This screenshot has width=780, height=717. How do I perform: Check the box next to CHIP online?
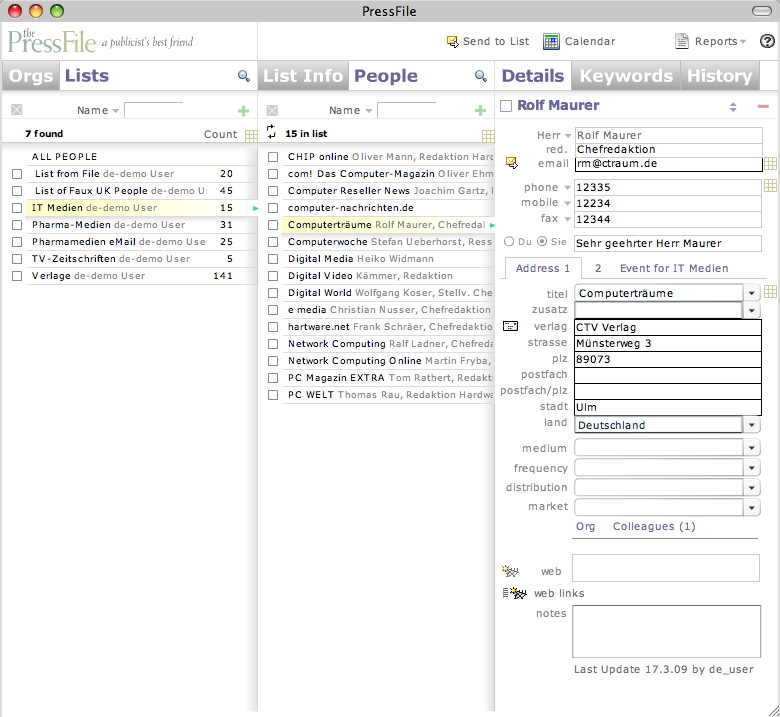click(x=272, y=157)
